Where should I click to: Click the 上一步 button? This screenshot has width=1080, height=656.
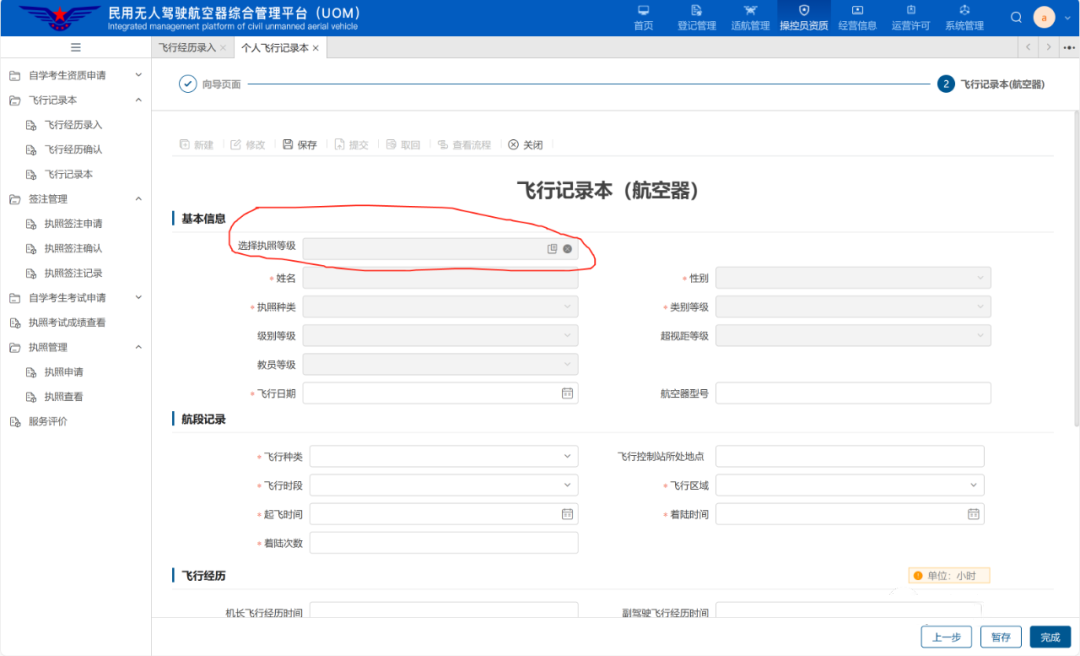[x=946, y=637]
